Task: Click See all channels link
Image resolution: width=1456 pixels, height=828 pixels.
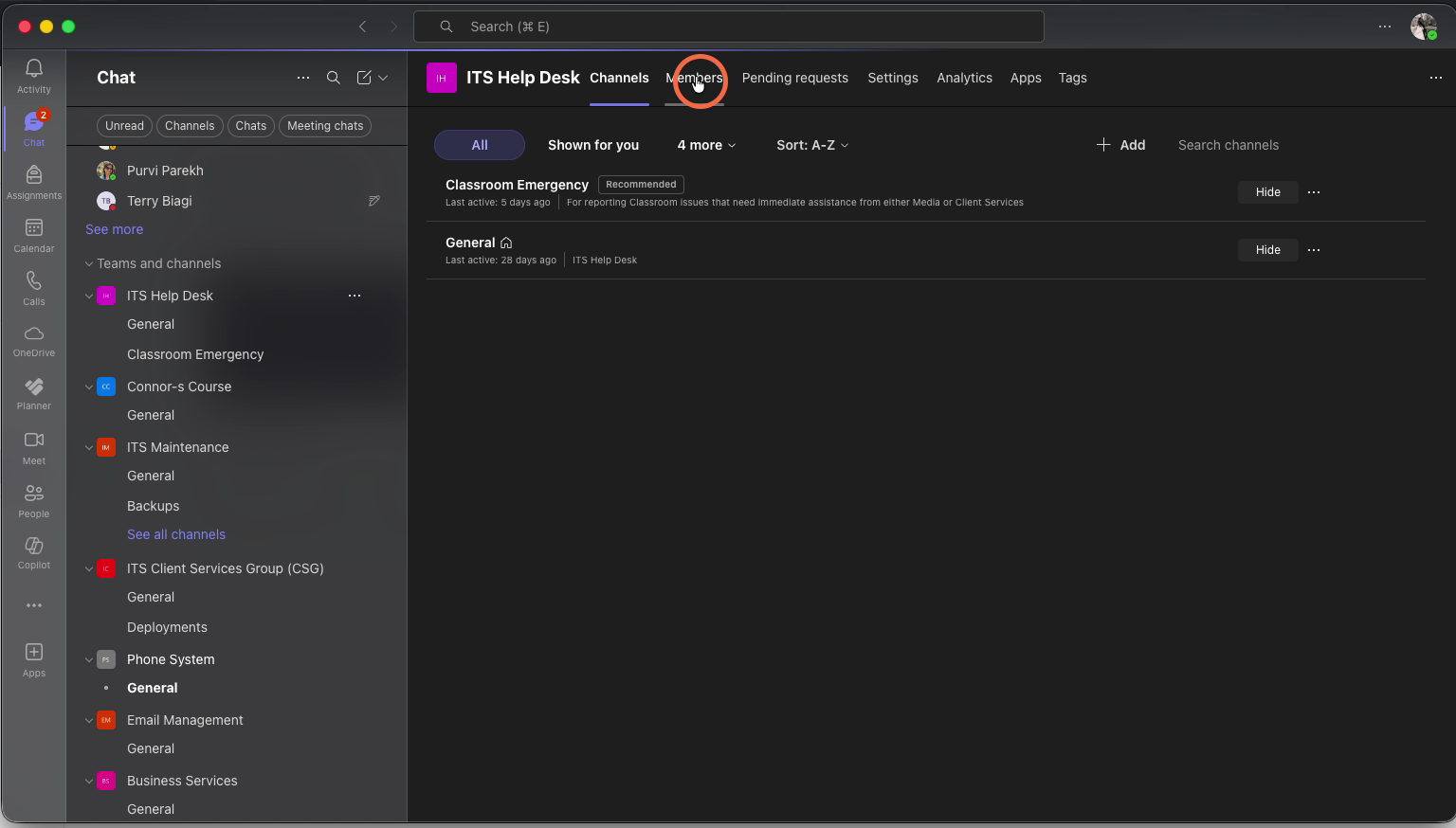Action: click(176, 534)
